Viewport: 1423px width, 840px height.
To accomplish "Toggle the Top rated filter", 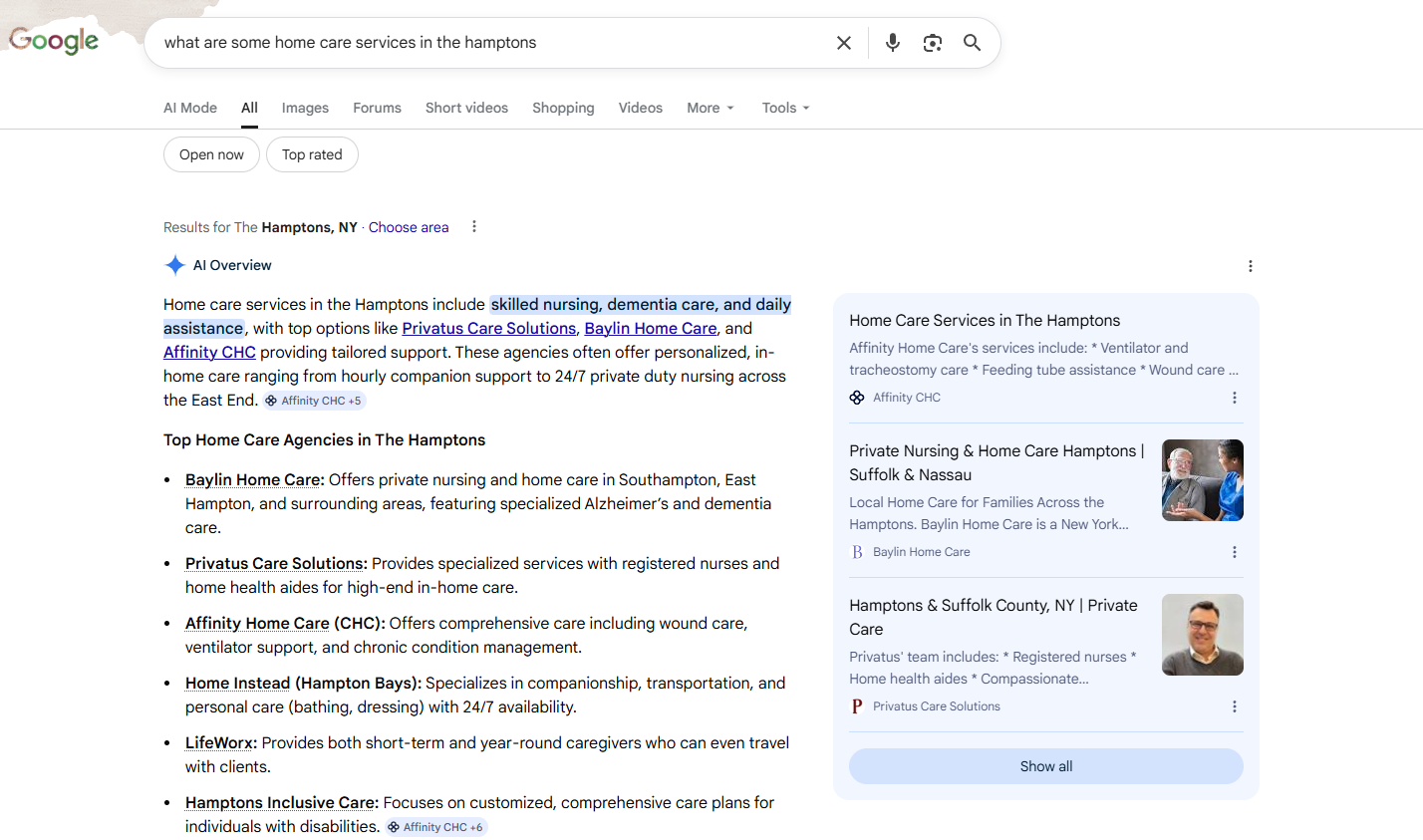I will pyautogui.click(x=312, y=154).
